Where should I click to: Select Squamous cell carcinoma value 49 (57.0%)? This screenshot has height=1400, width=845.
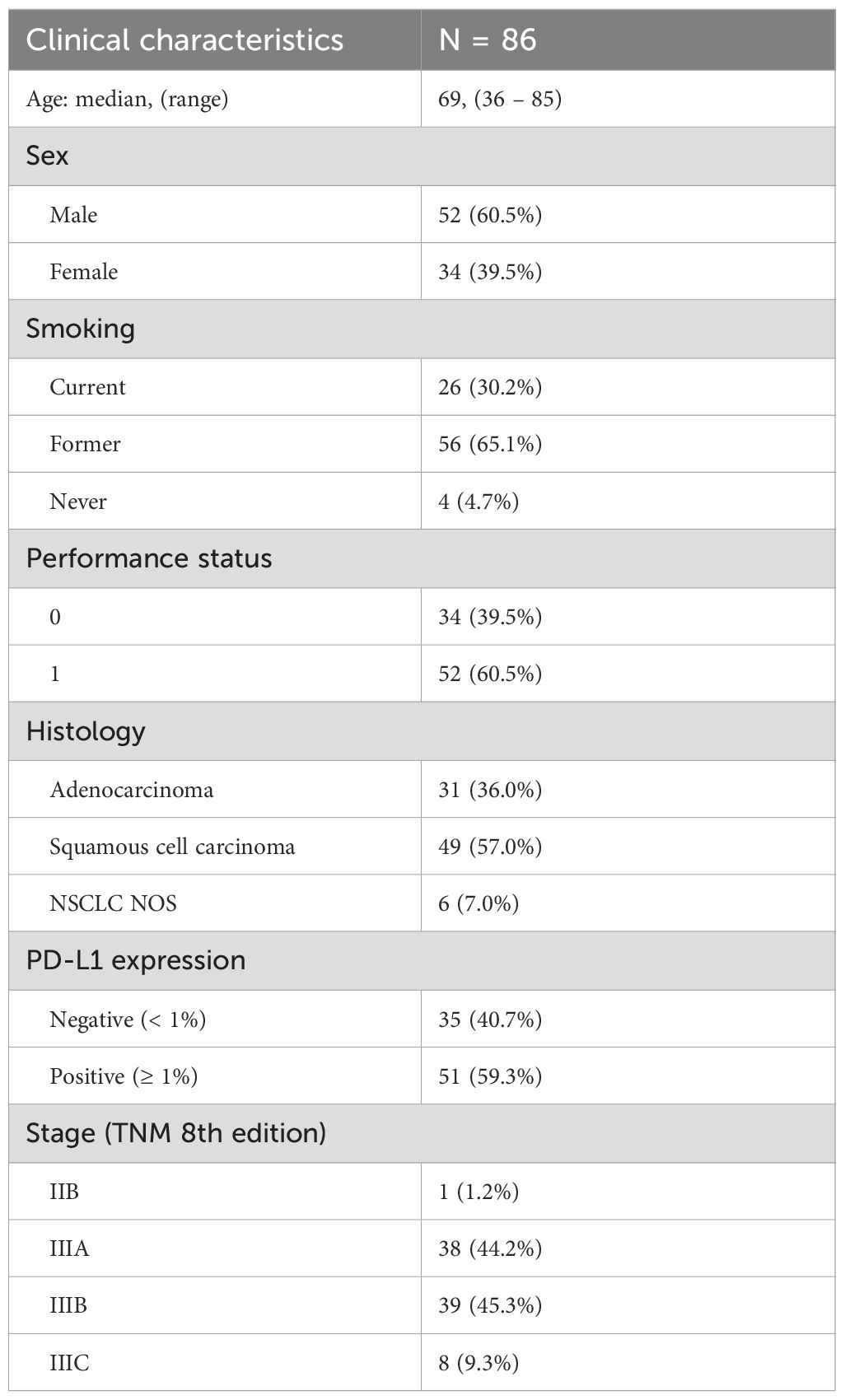tap(490, 846)
